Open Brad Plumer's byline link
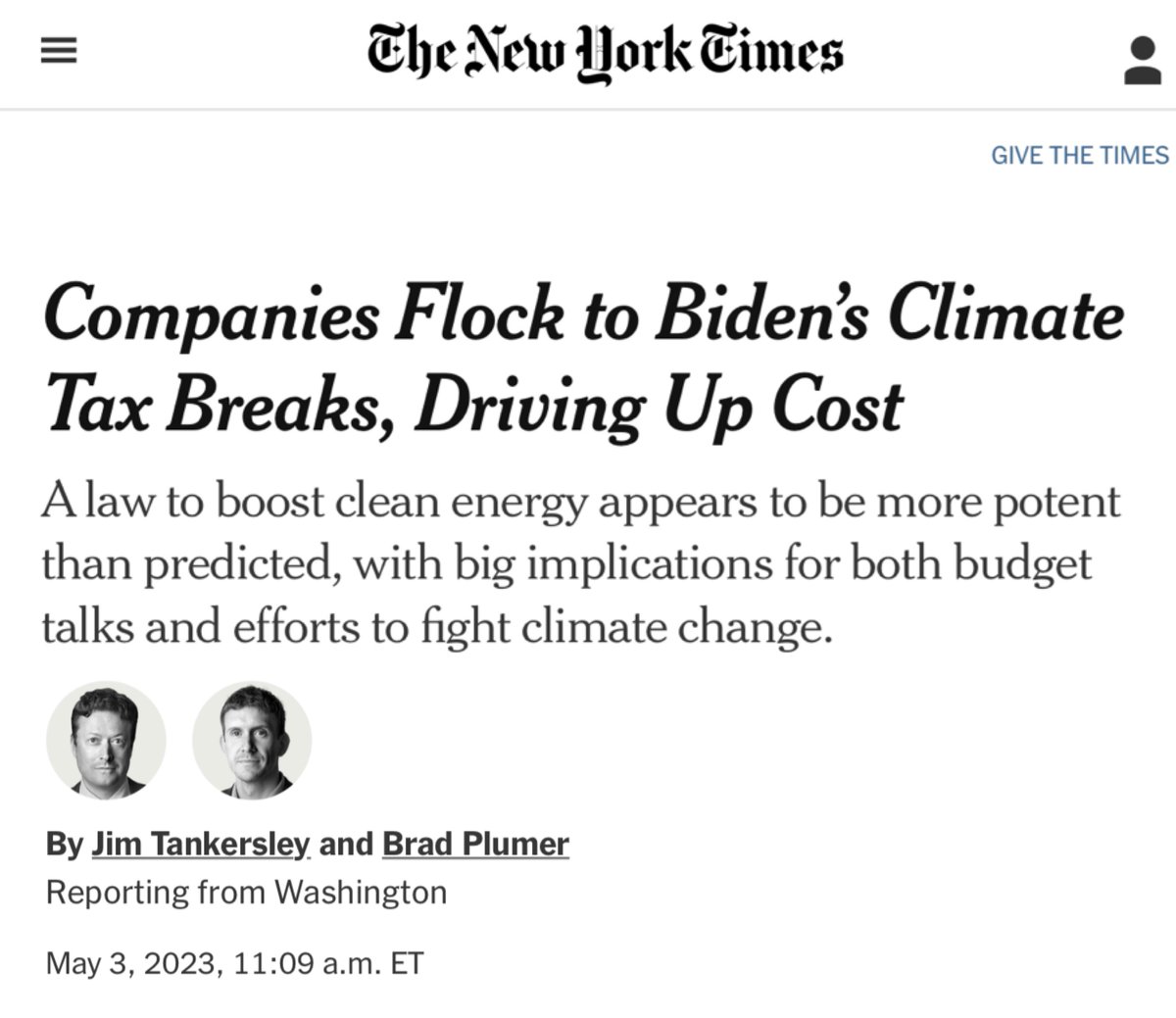 click(x=475, y=844)
